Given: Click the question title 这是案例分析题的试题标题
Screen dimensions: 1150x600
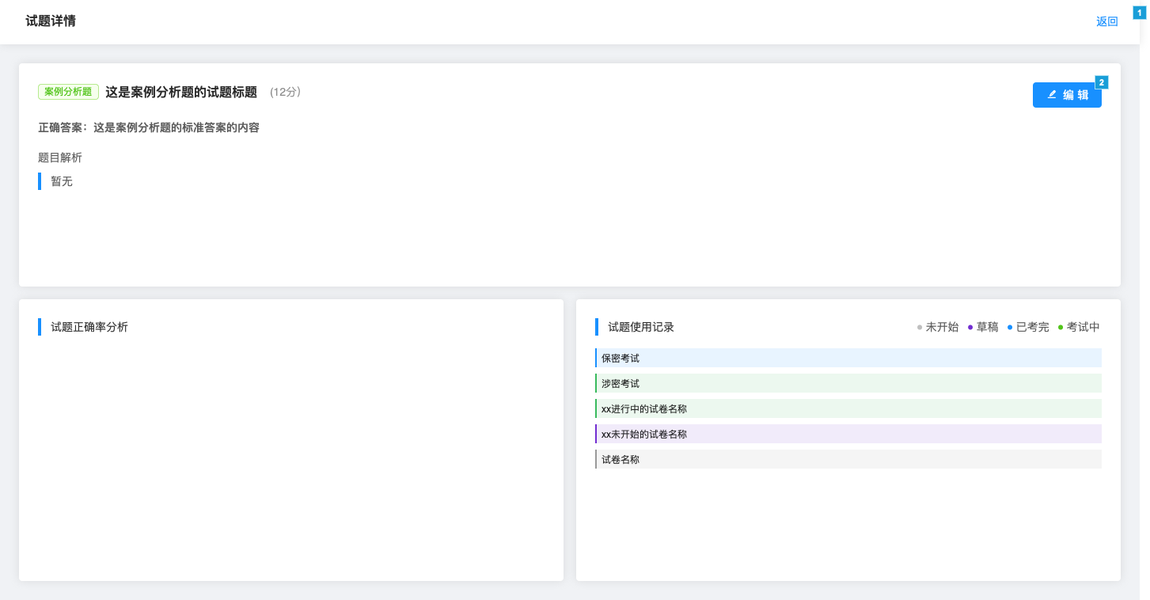Looking at the screenshot, I should click(x=181, y=92).
